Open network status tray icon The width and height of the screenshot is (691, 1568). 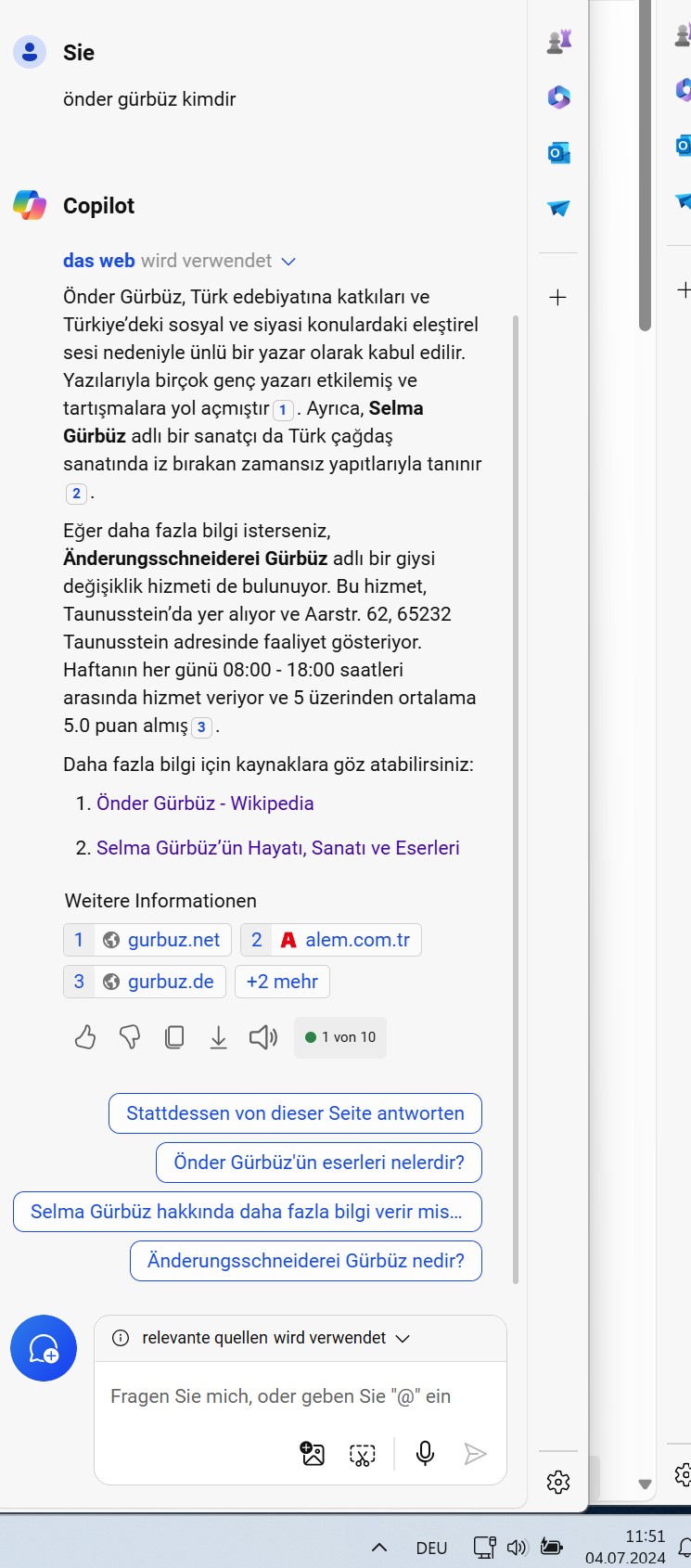[x=484, y=1547]
